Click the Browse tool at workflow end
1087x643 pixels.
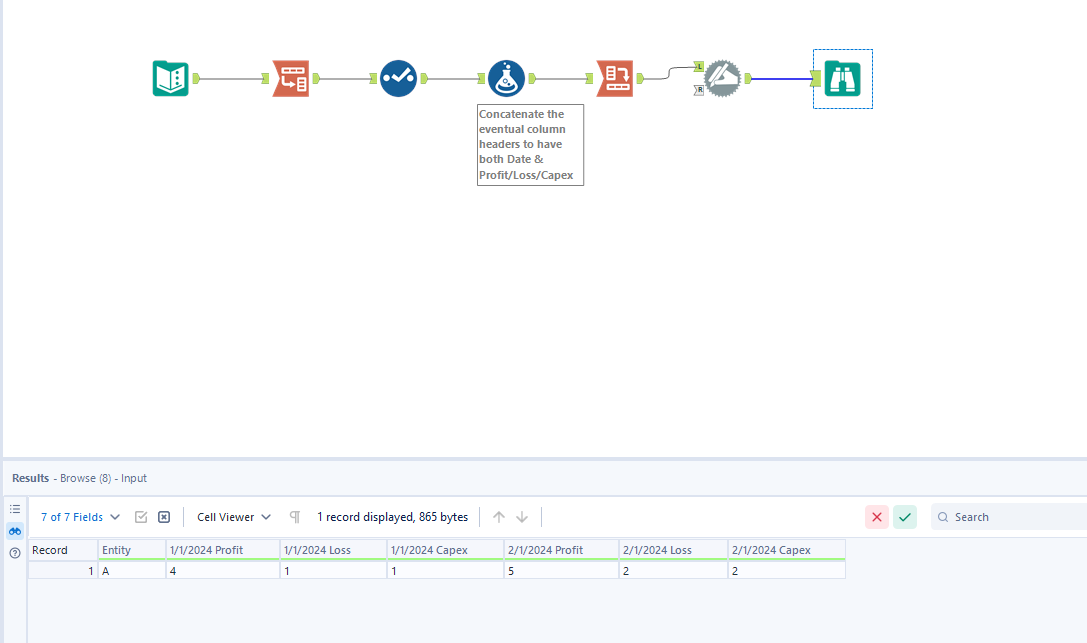tap(842, 78)
